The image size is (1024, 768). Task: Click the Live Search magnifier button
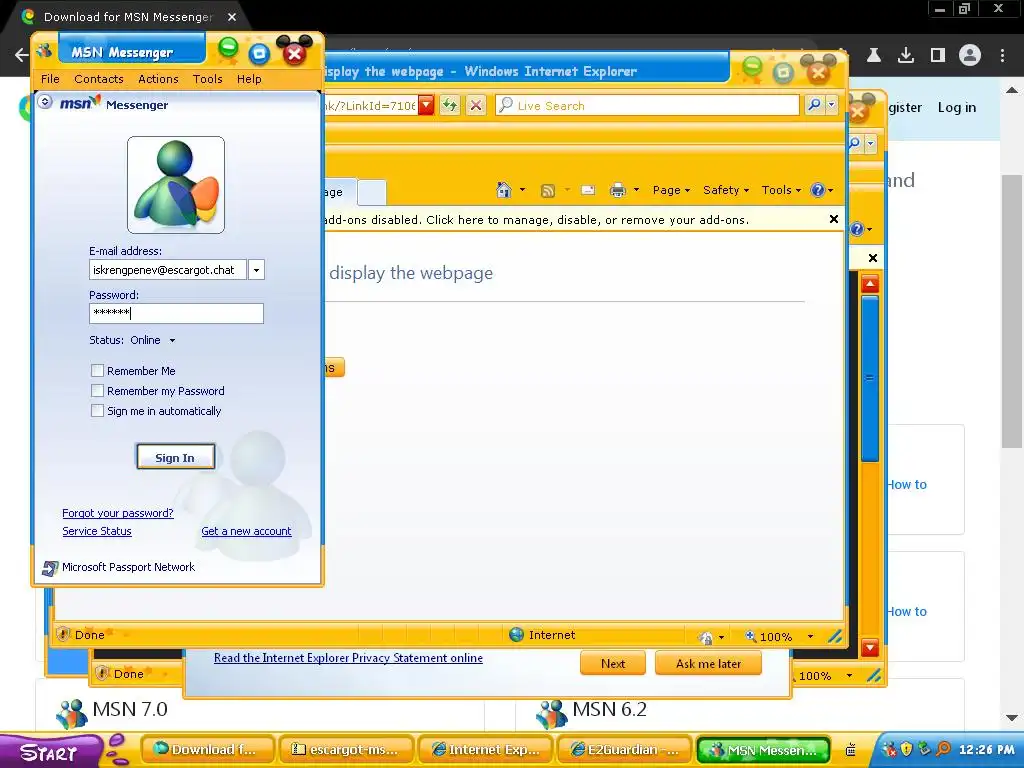click(x=814, y=104)
